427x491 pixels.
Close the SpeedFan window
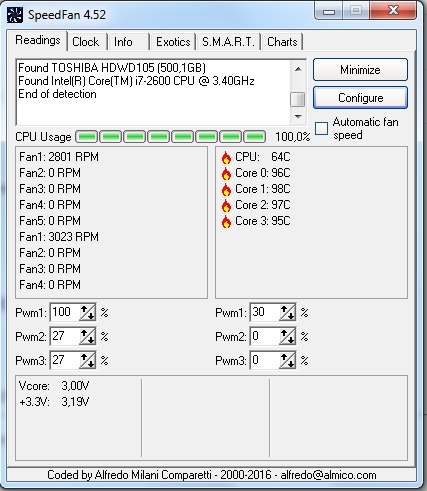click(x=393, y=11)
